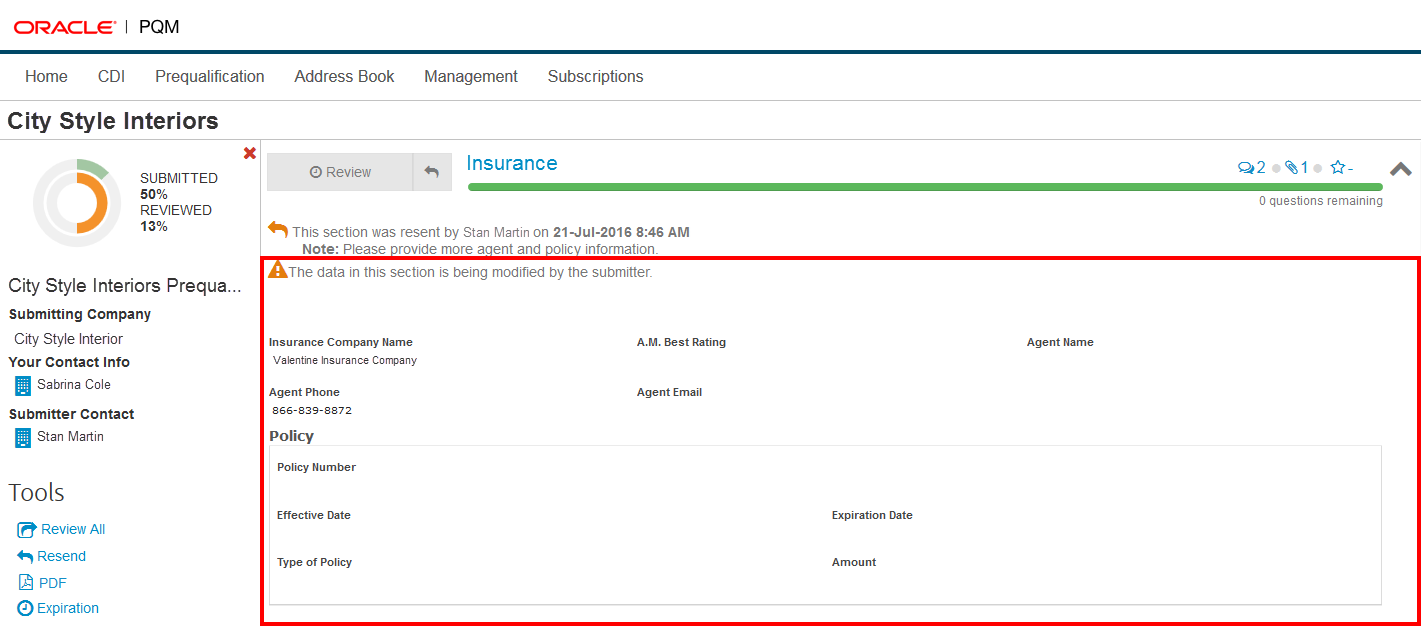Click the 0 questions remaining text
The width and height of the screenshot is (1421, 626).
(1321, 201)
